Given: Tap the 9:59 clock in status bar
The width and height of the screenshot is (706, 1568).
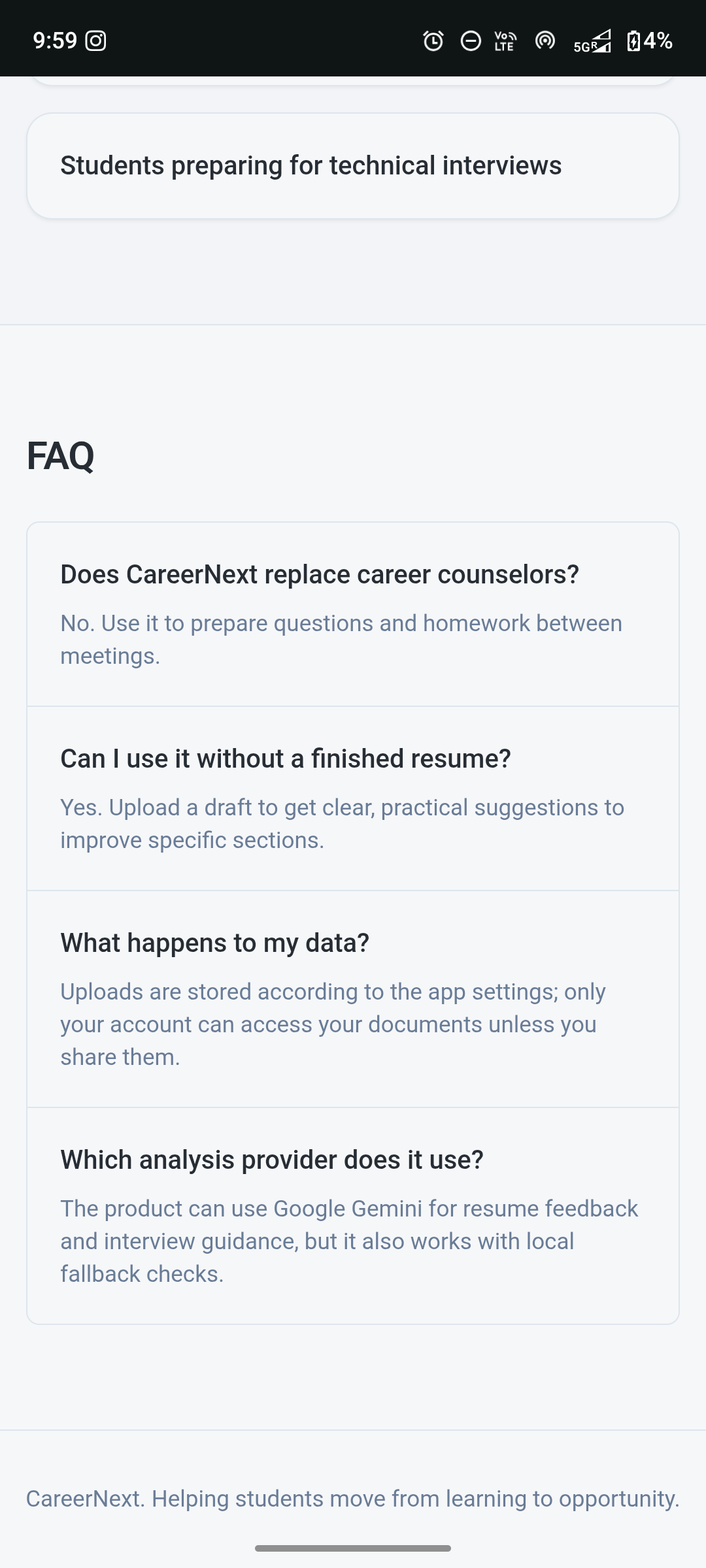Looking at the screenshot, I should (x=55, y=41).
